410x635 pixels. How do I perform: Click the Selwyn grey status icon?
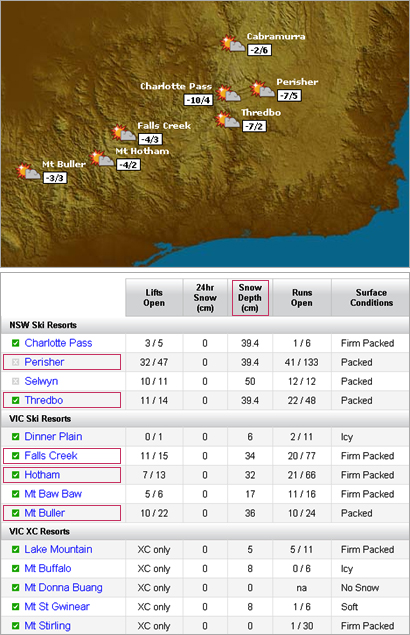[x=15, y=381]
